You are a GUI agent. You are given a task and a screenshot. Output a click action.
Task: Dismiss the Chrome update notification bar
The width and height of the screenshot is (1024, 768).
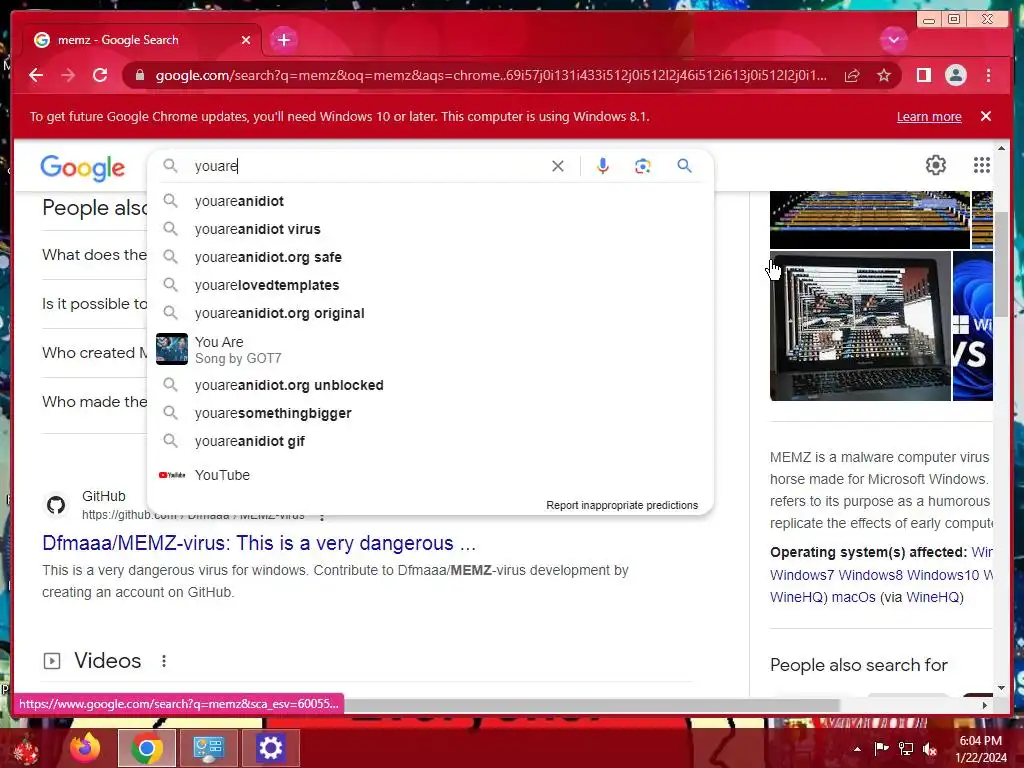click(x=985, y=116)
